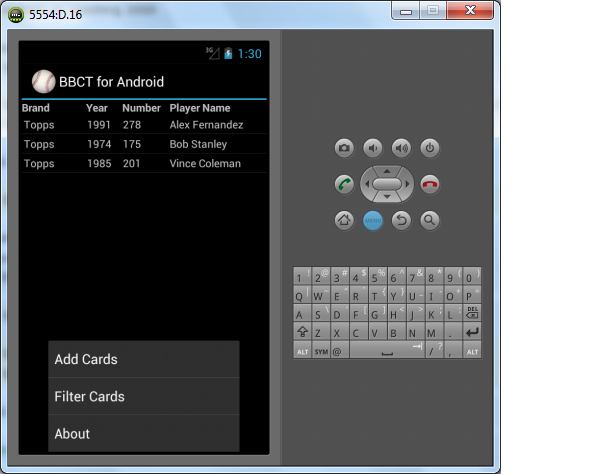This screenshot has width=614, height=474.
Task: Click the 1974 year cell
Action: [x=99, y=144]
